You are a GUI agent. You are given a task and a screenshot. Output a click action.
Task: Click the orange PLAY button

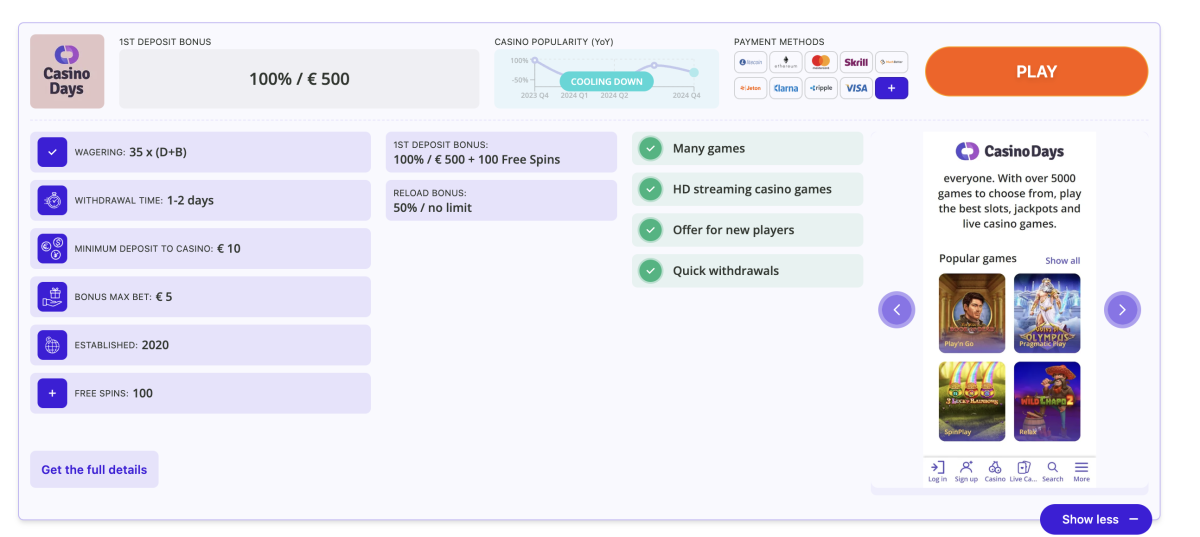pos(1036,71)
